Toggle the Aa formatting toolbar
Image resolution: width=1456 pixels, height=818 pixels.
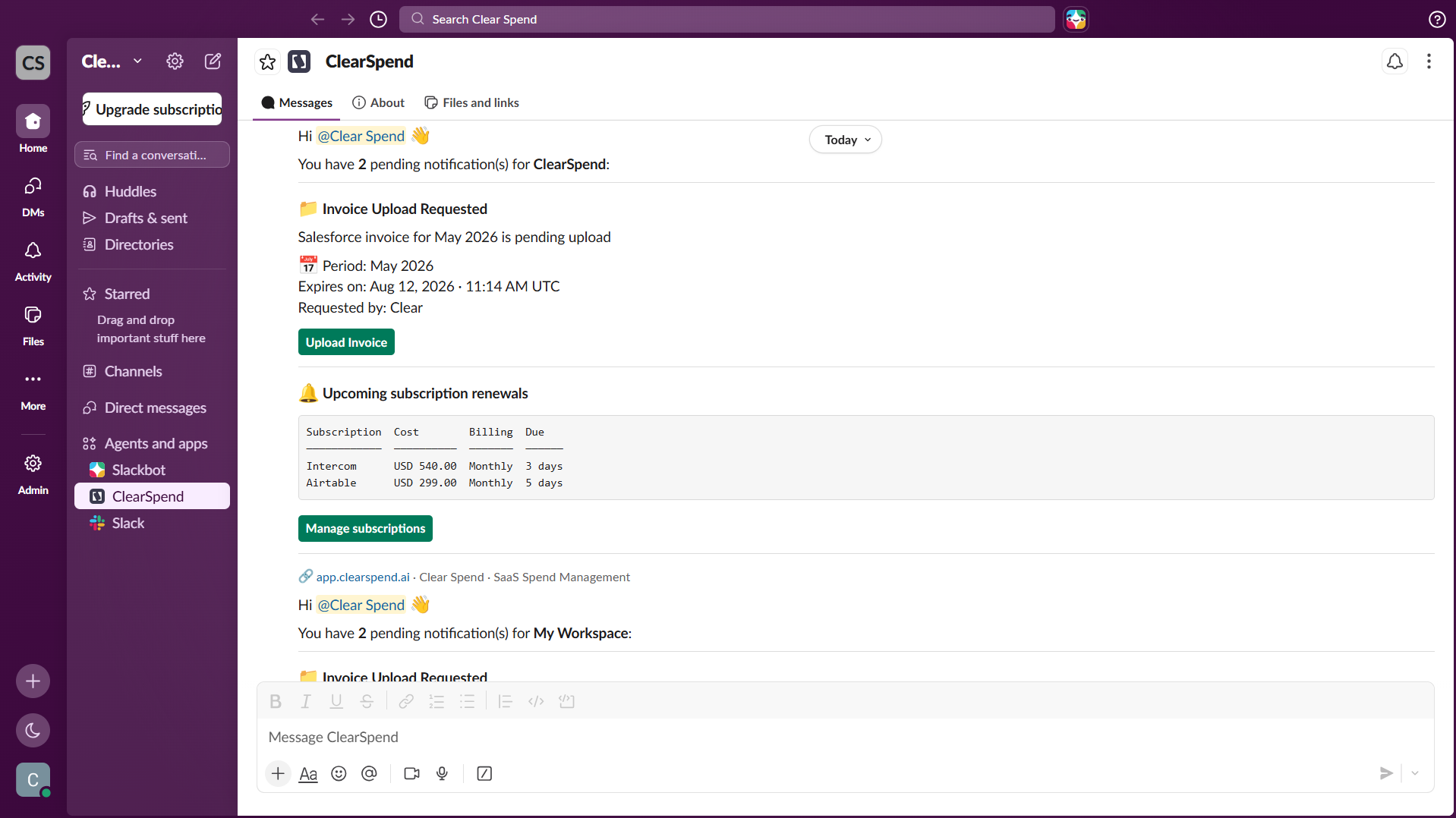[308, 773]
